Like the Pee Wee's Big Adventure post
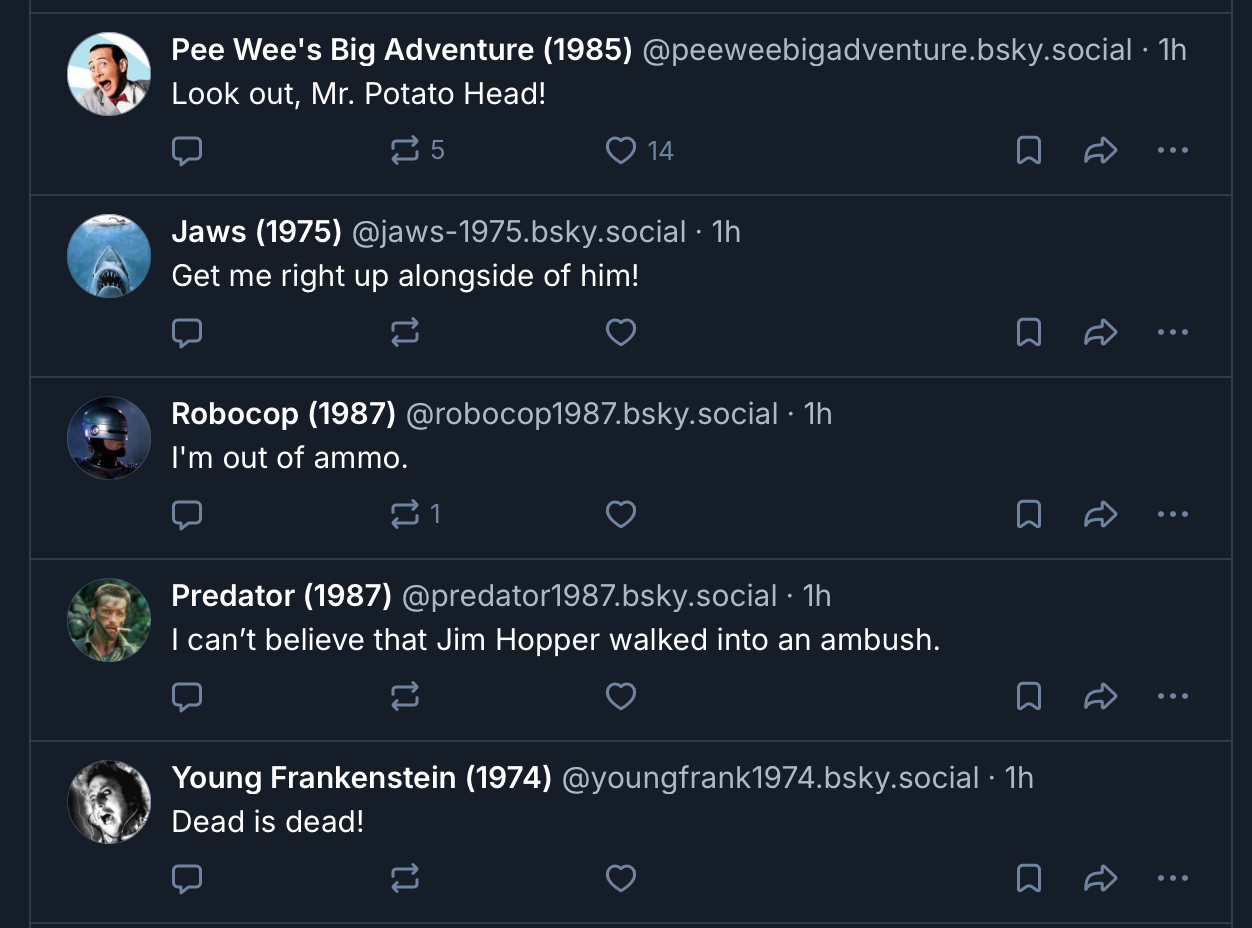Image resolution: width=1252 pixels, height=928 pixels. (x=621, y=151)
